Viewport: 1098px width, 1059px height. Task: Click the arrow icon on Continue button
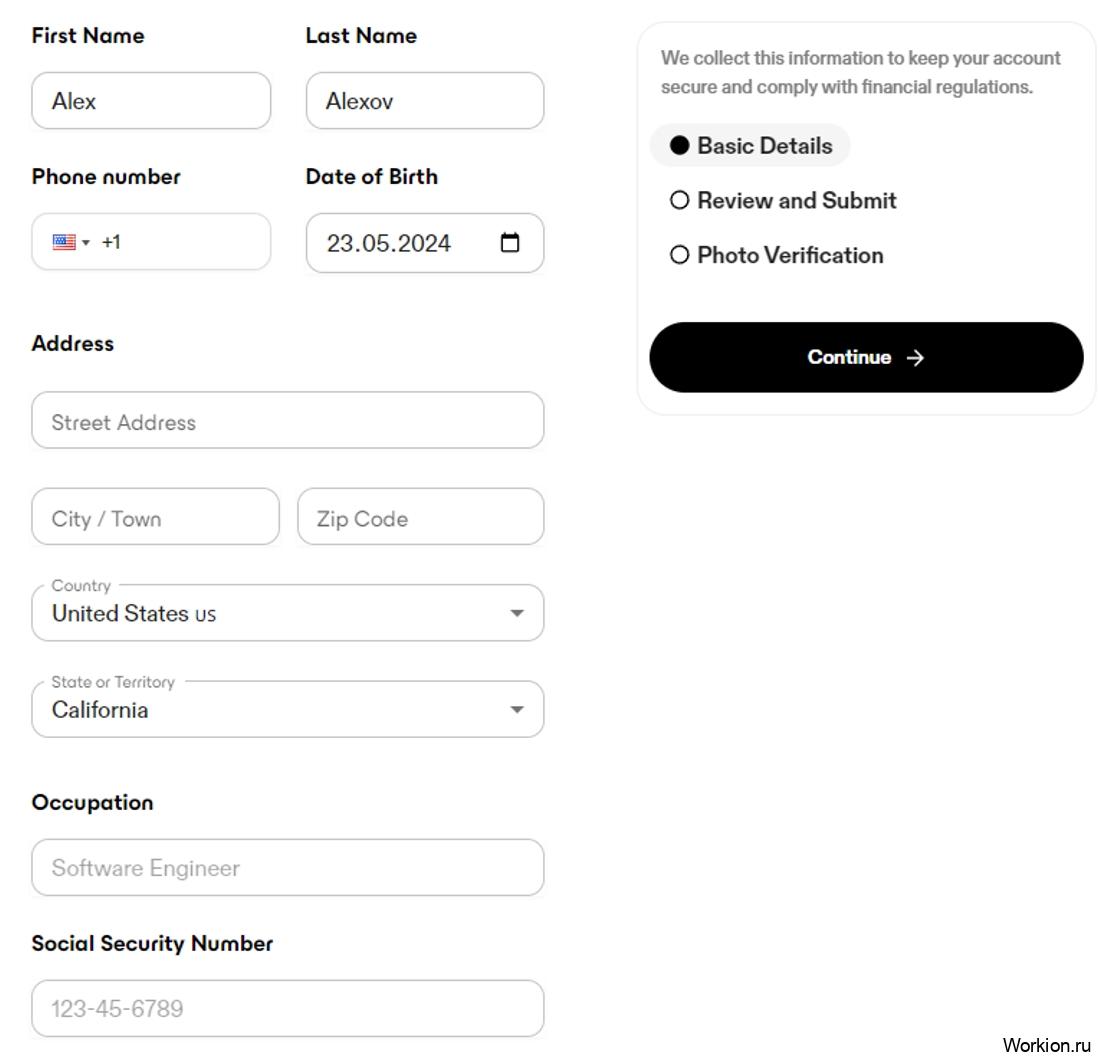[x=915, y=358]
